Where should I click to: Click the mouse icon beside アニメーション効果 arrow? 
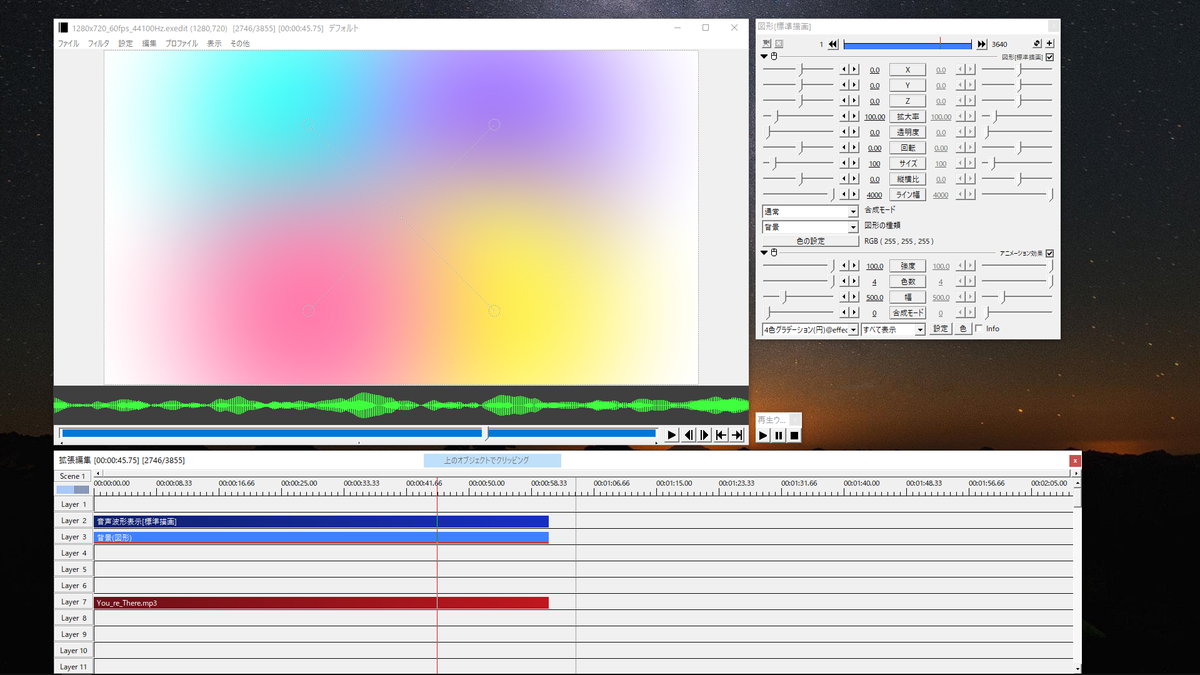click(775, 253)
